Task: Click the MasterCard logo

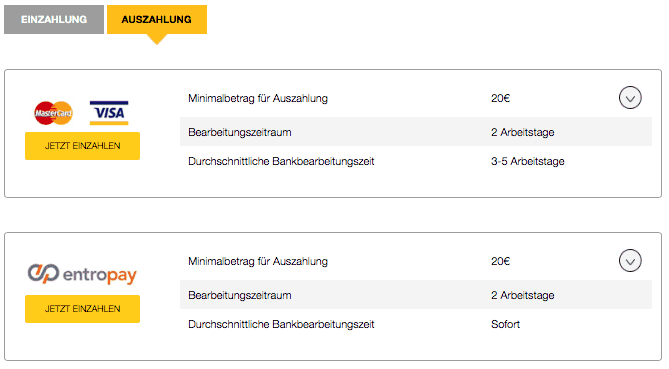Action: (x=53, y=113)
